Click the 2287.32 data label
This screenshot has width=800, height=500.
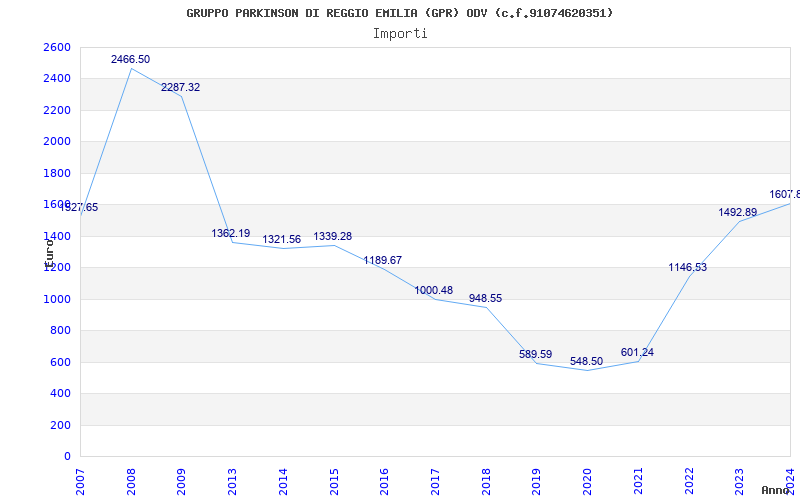[181, 87]
